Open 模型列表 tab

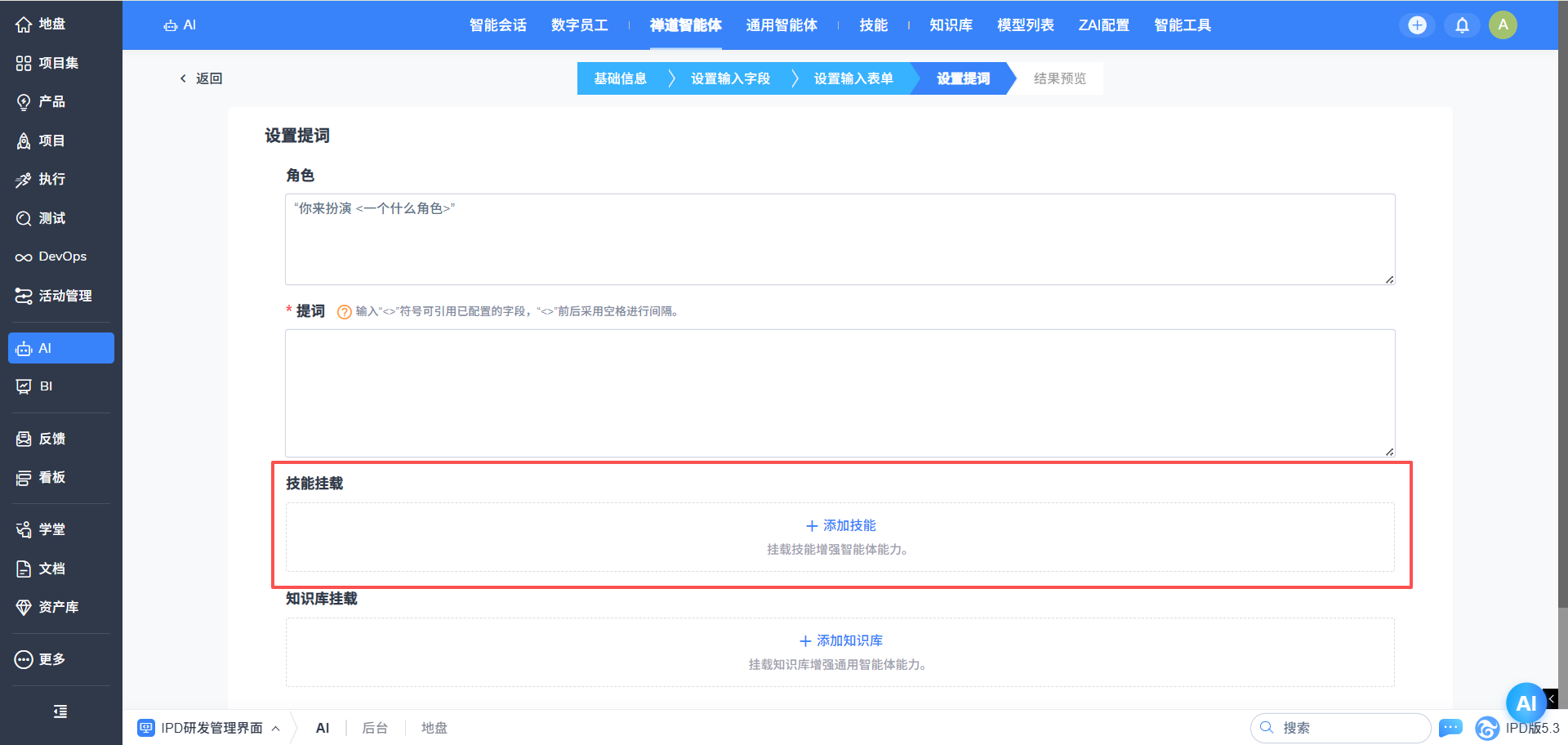click(x=1026, y=25)
